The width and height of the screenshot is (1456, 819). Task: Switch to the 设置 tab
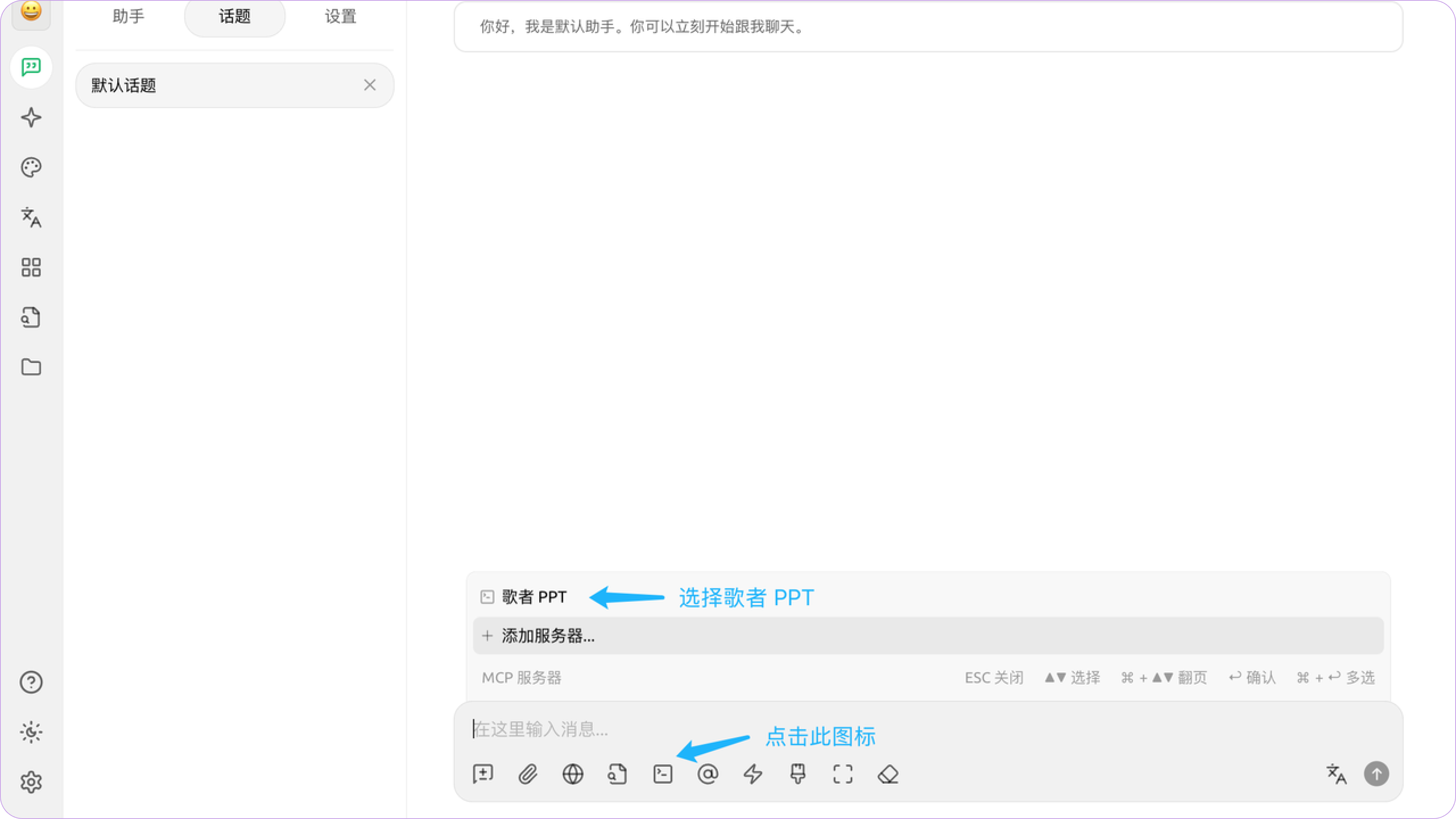340,16
